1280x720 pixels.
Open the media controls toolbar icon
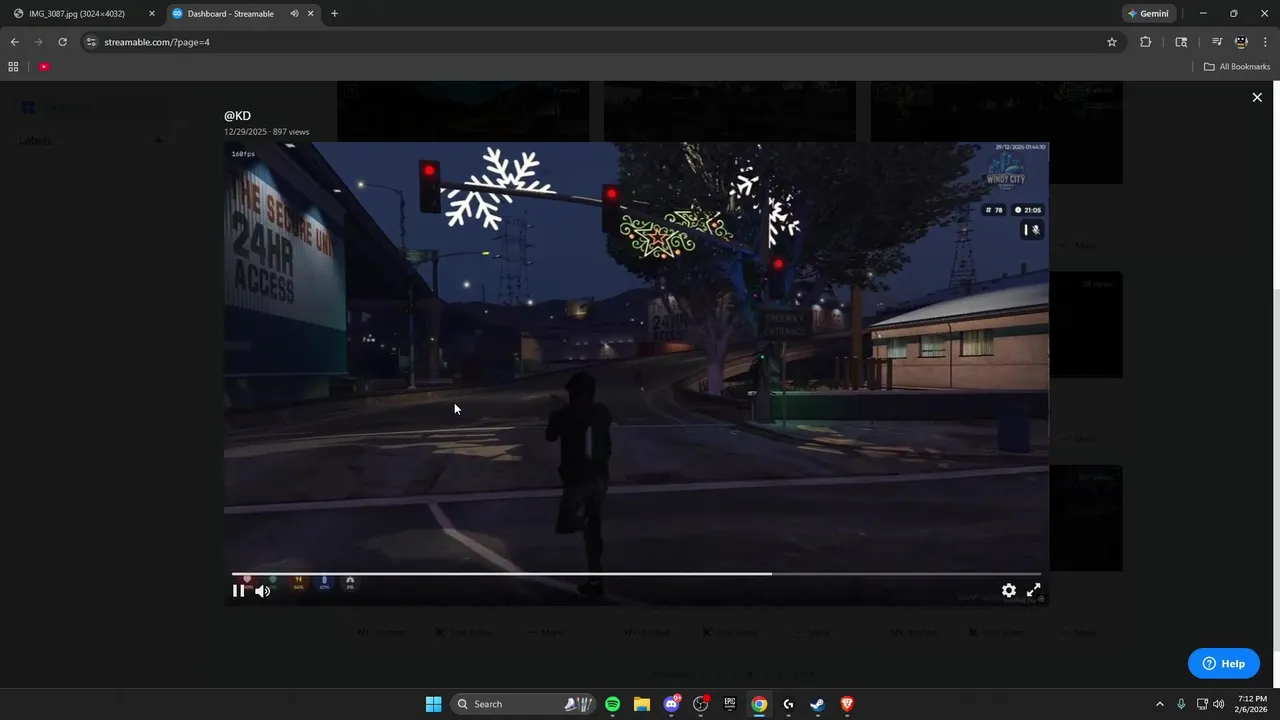coord(1217,42)
